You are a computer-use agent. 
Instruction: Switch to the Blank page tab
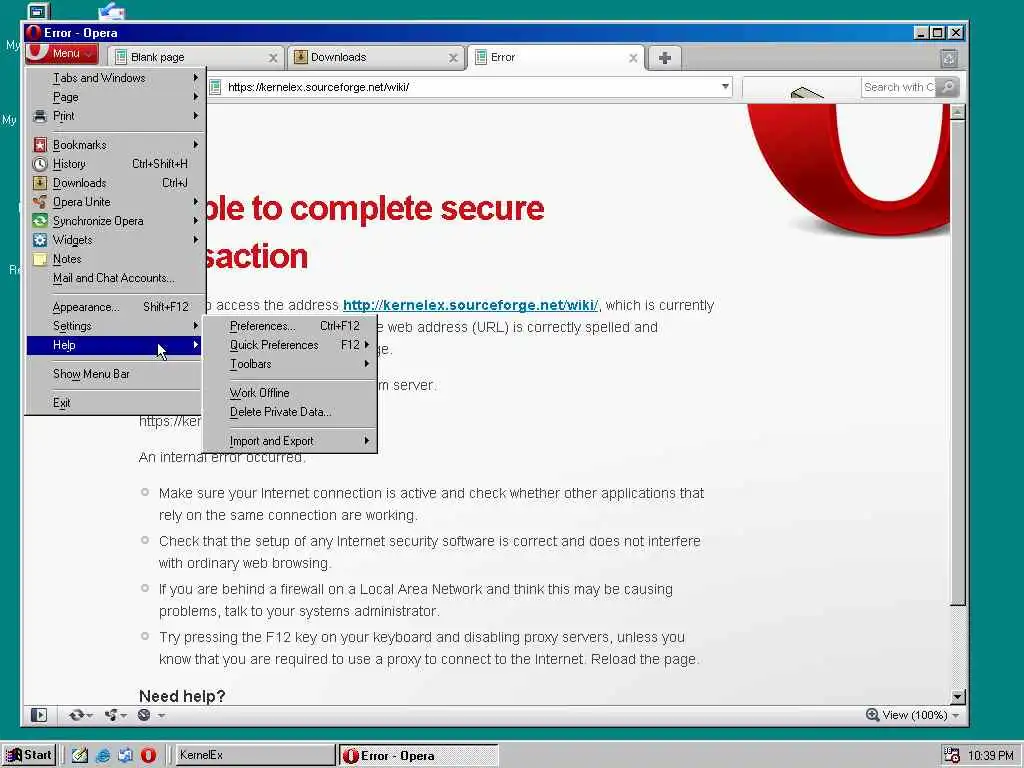point(196,57)
